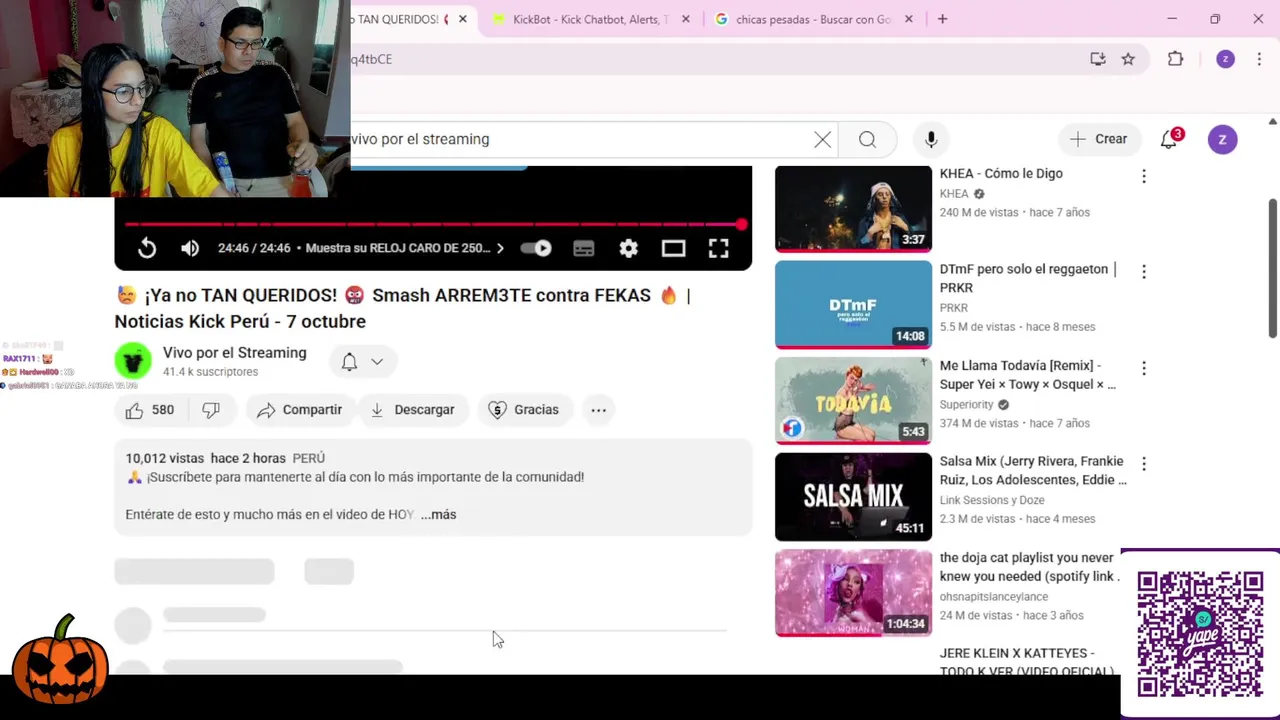Open player settings gear icon
The height and width of the screenshot is (720, 1280).
(x=628, y=249)
